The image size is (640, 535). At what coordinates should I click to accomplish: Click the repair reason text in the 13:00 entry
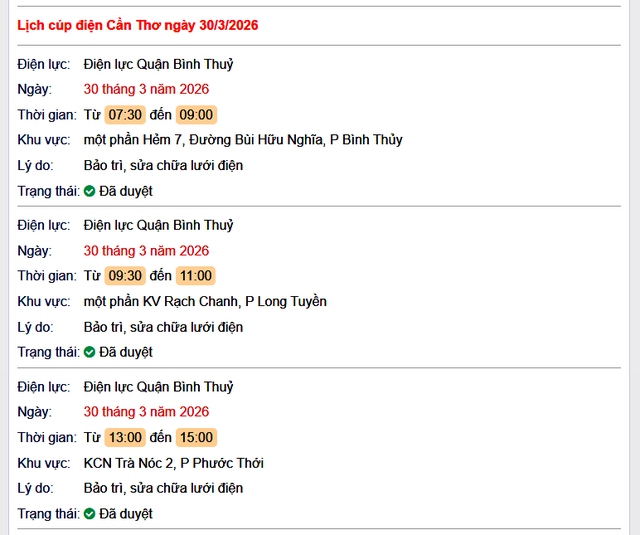[x=163, y=488]
